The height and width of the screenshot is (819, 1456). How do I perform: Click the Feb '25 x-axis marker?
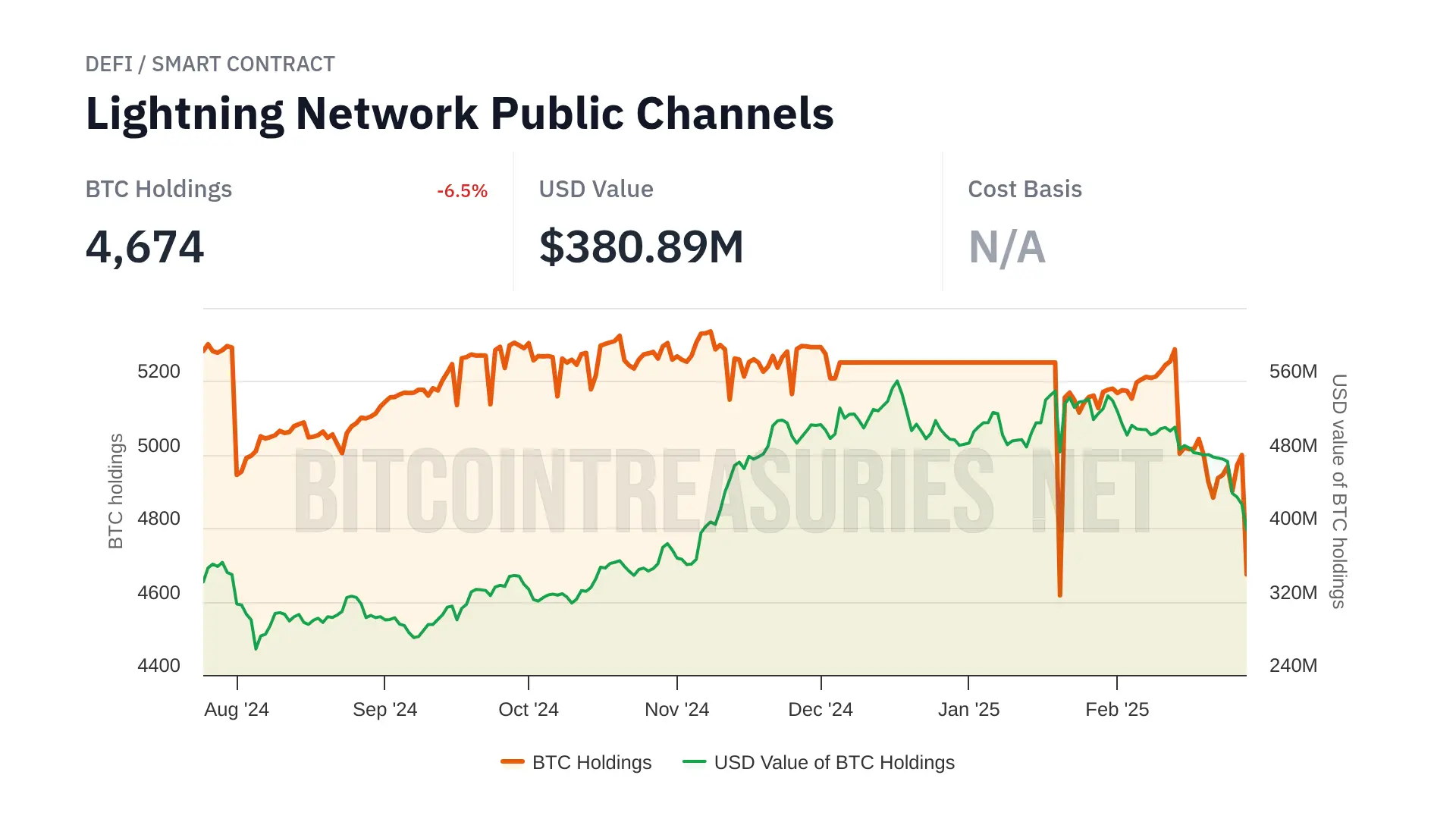pyautogui.click(x=1117, y=710)
